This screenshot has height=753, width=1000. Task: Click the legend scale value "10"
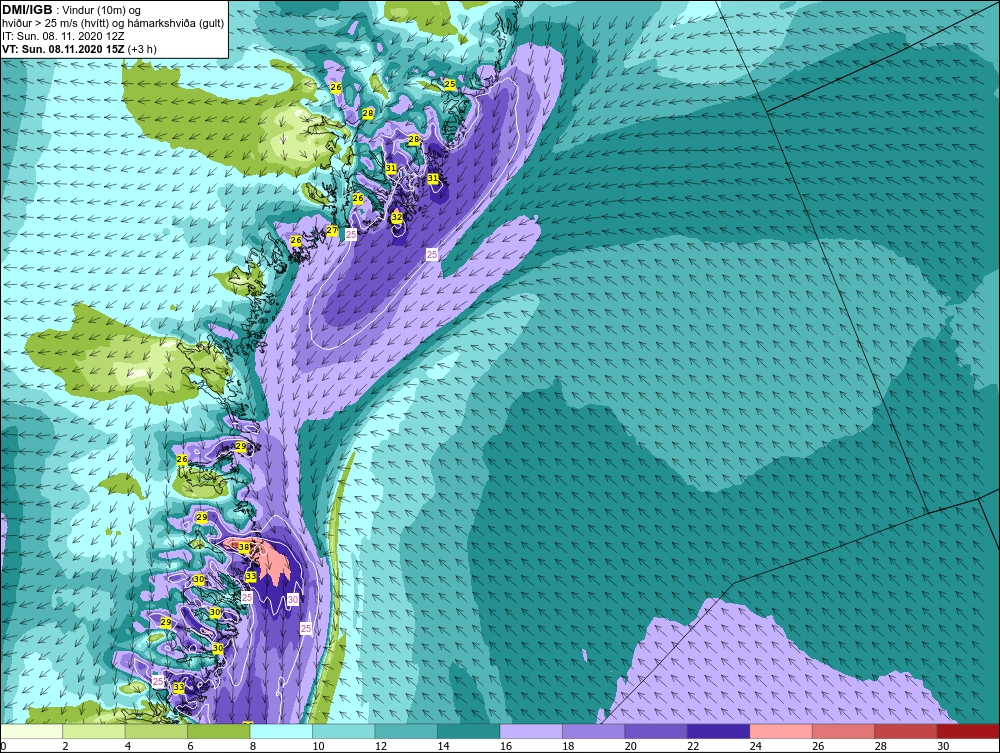coord(318,746)
